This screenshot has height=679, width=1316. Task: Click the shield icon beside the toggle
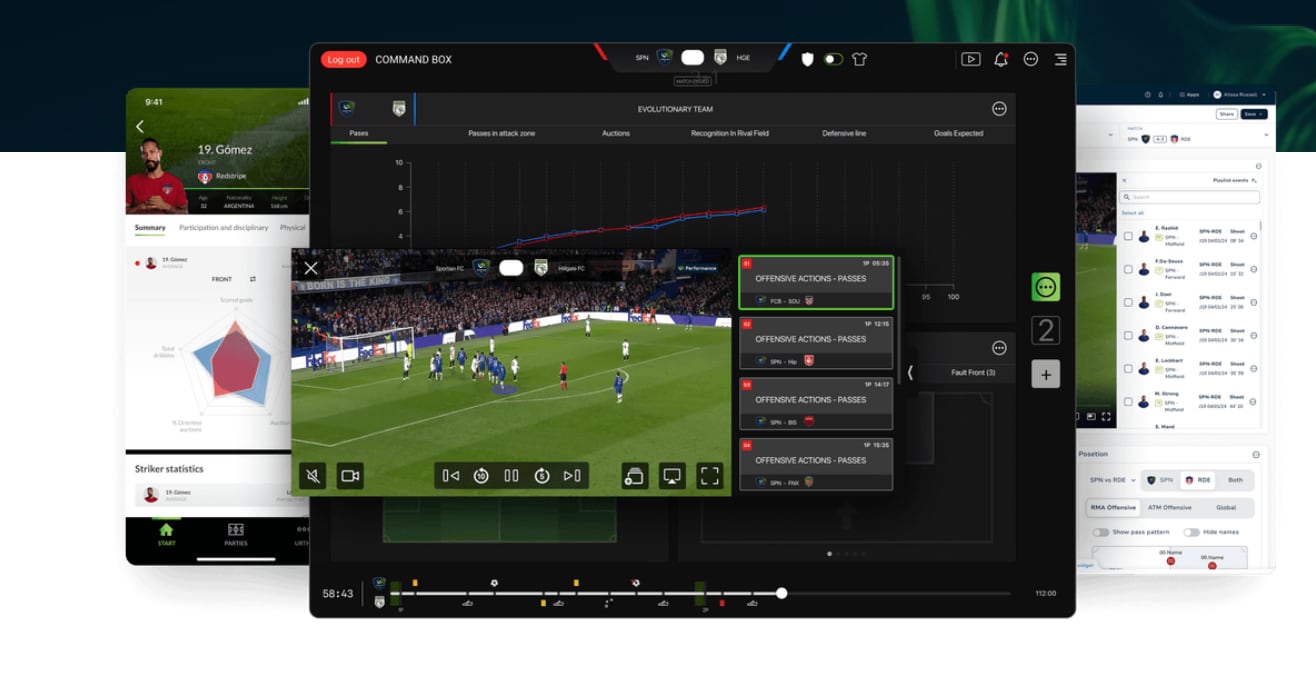coord(807,59)
